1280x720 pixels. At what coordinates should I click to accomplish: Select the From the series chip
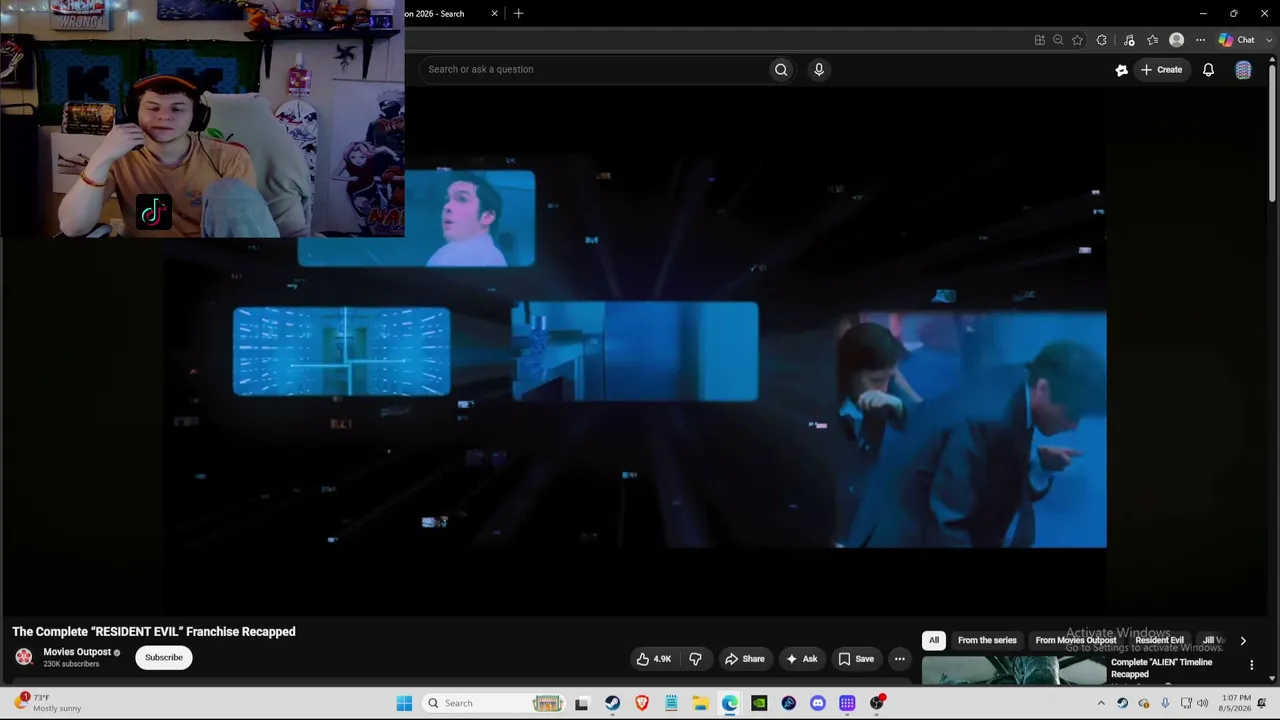point(987,640)
